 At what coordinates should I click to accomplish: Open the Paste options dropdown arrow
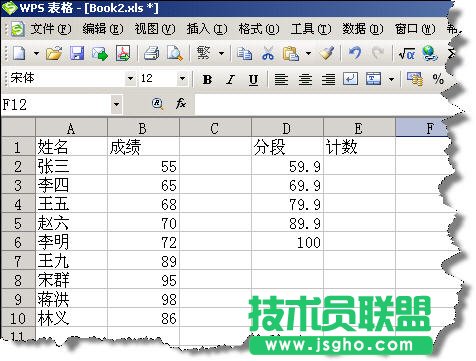click(x=308, y=53)
